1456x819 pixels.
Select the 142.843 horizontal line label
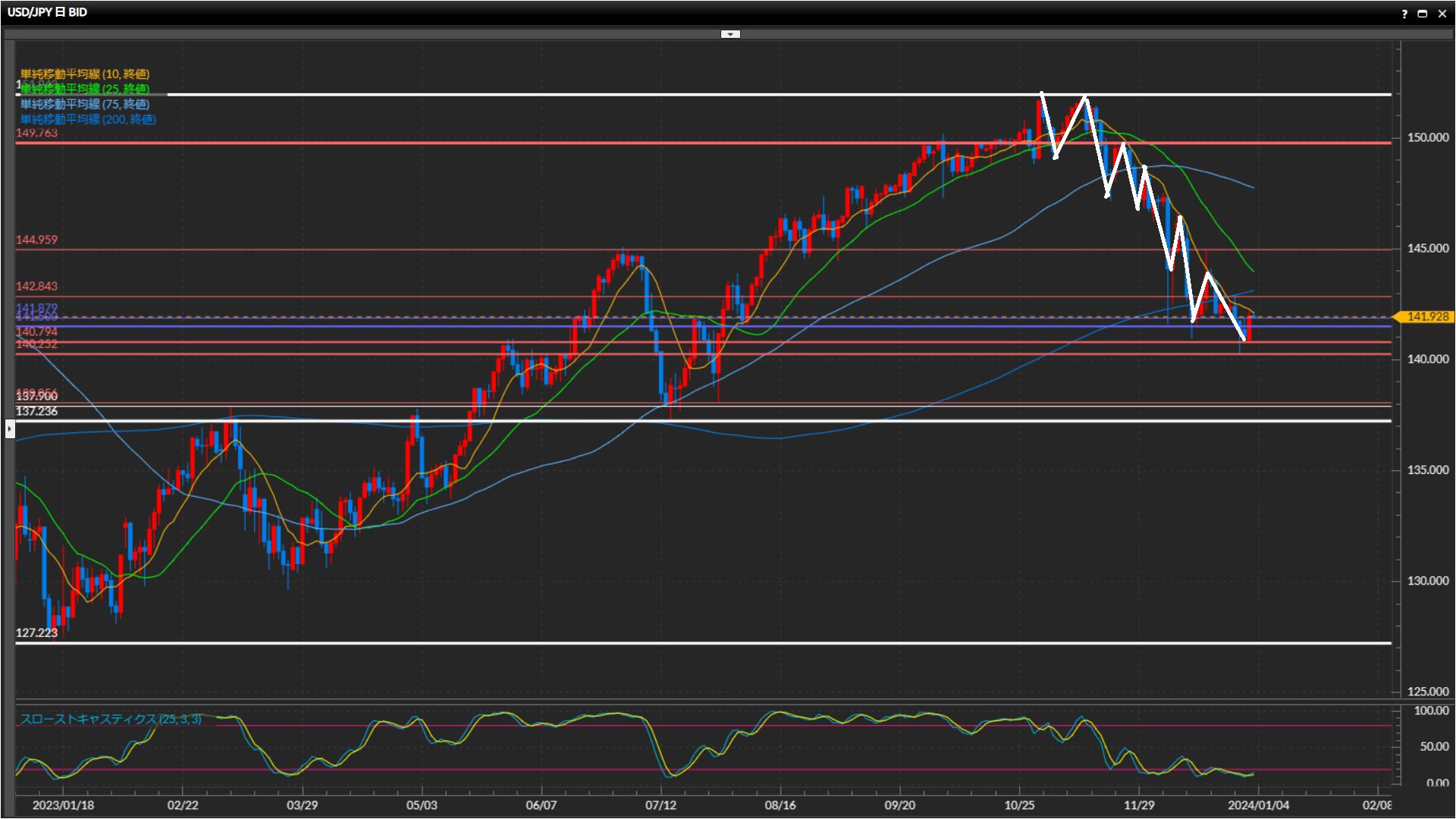click(x=36, y=286)
